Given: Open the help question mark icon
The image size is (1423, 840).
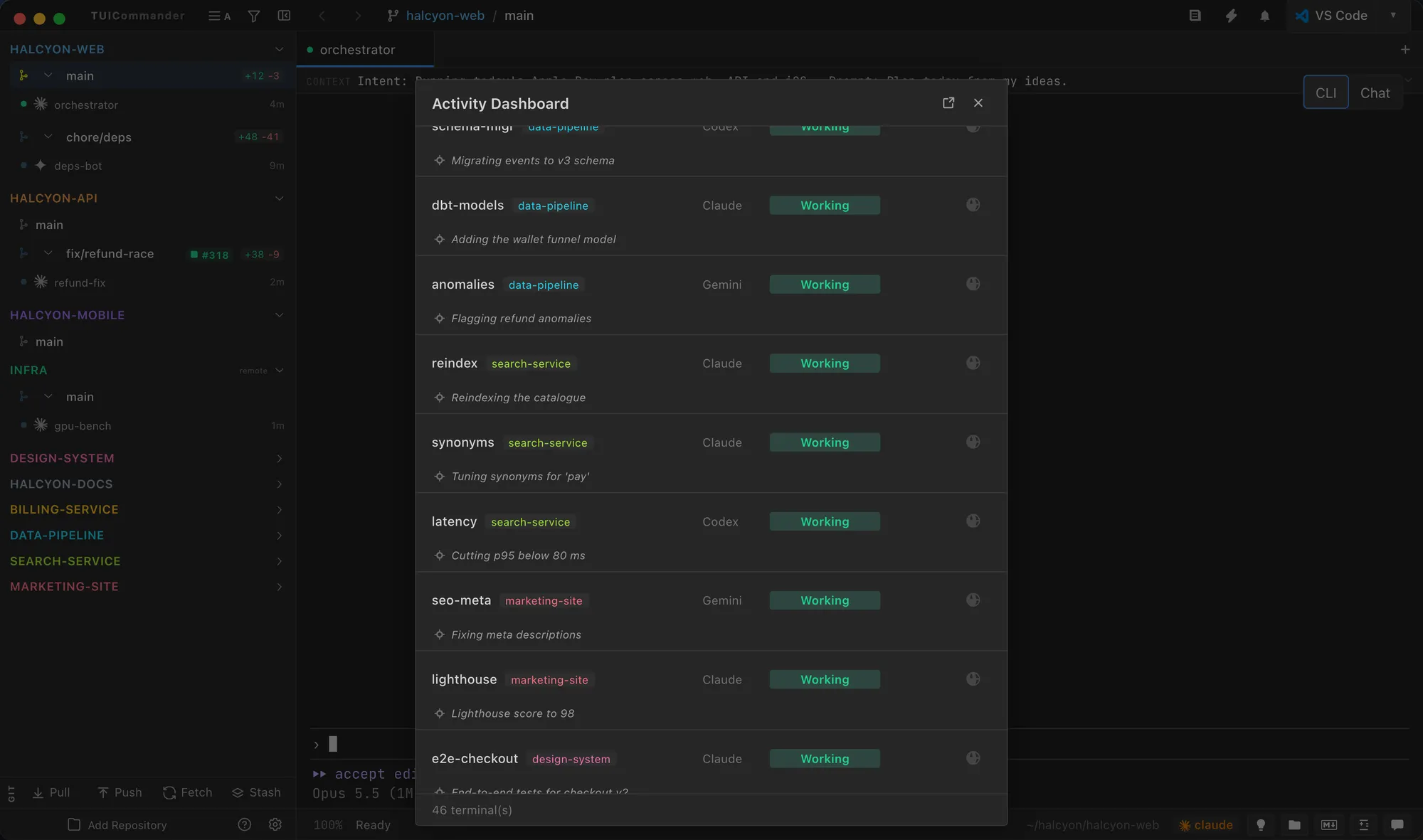Looking at the screenshot, I should (x=244, y=824).
